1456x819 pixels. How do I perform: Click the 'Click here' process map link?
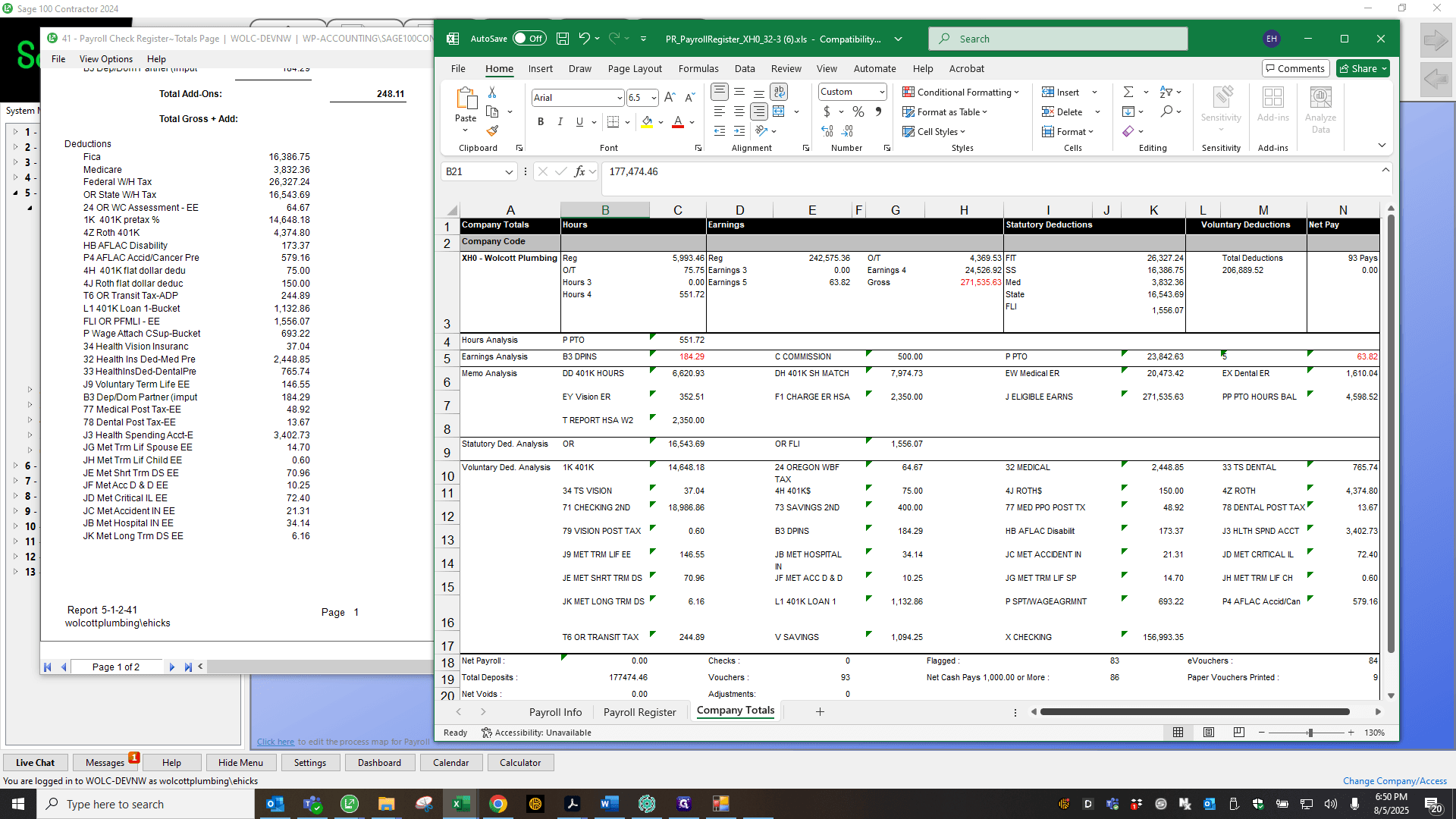pos(275,742)
